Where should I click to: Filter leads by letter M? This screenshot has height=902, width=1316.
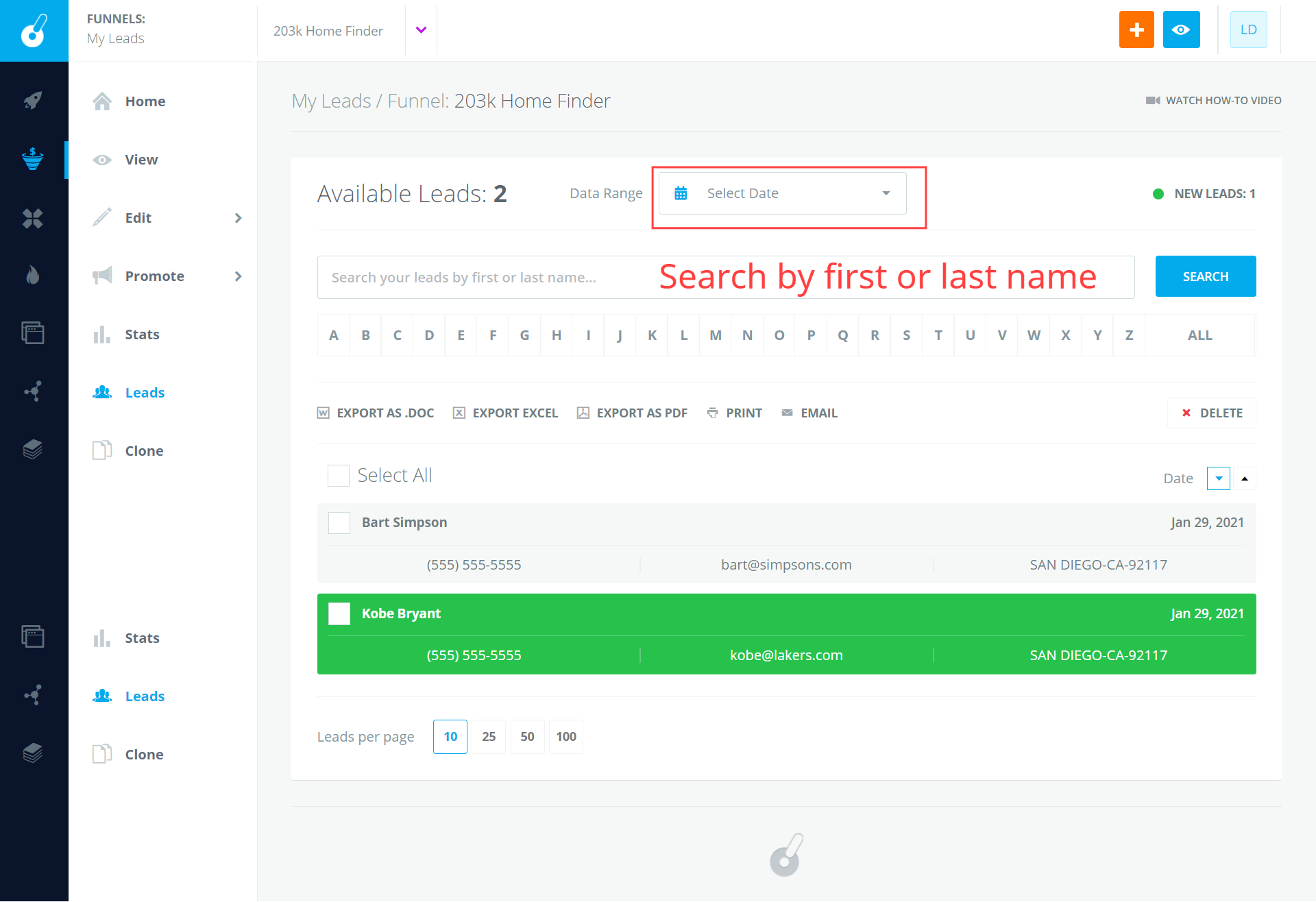[x=716, y=335]
